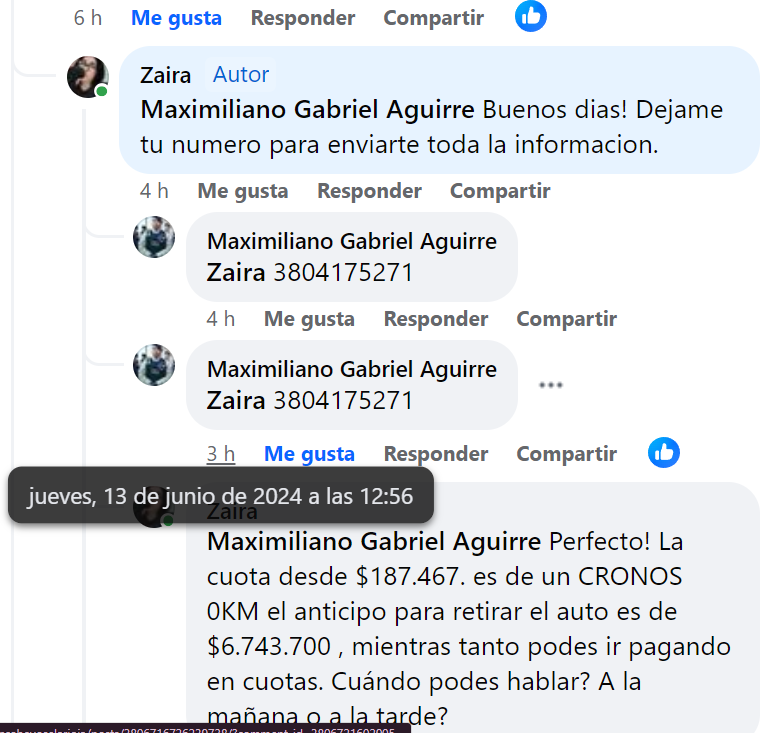Open the 3 h timestamp link

[x=221, y=454]
